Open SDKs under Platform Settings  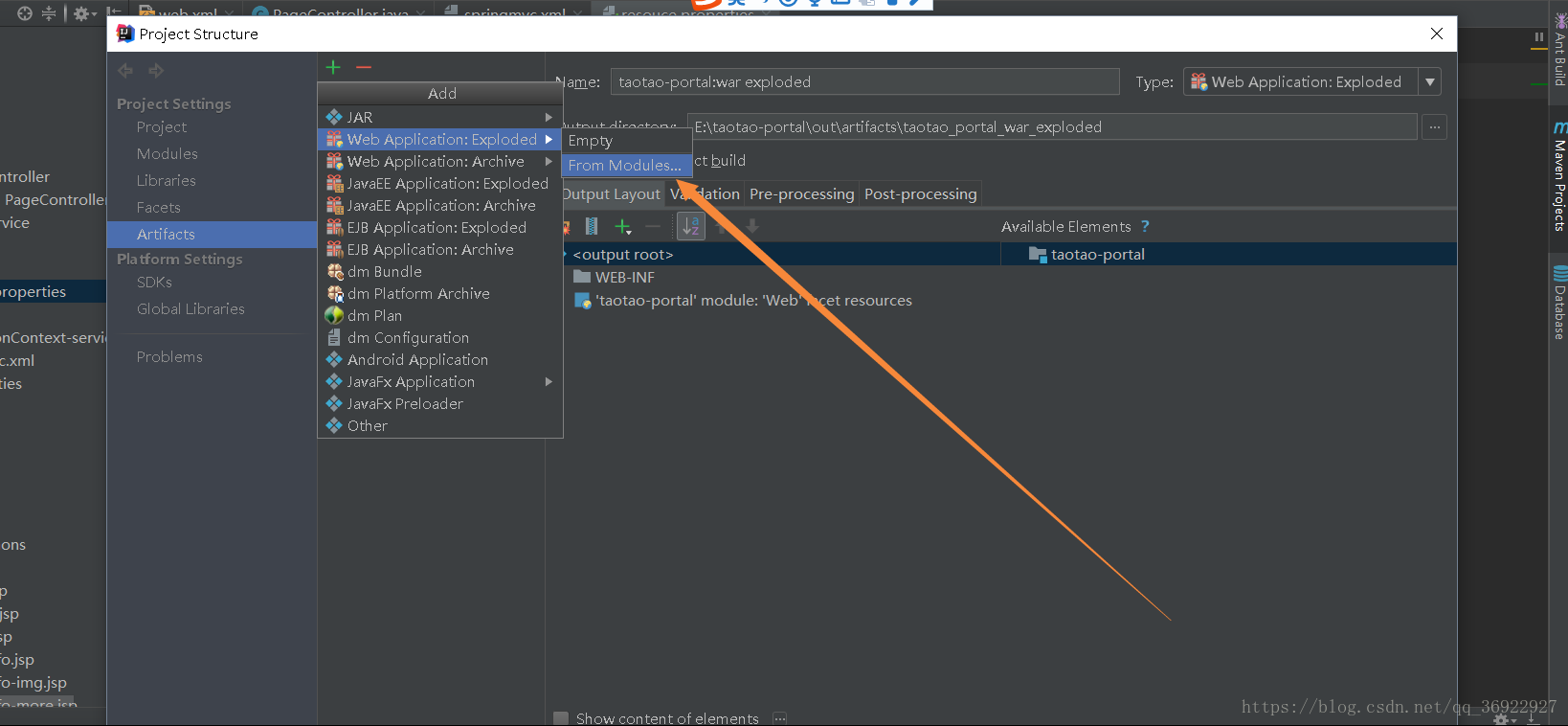pyautogui.click(x=154, y=282)
